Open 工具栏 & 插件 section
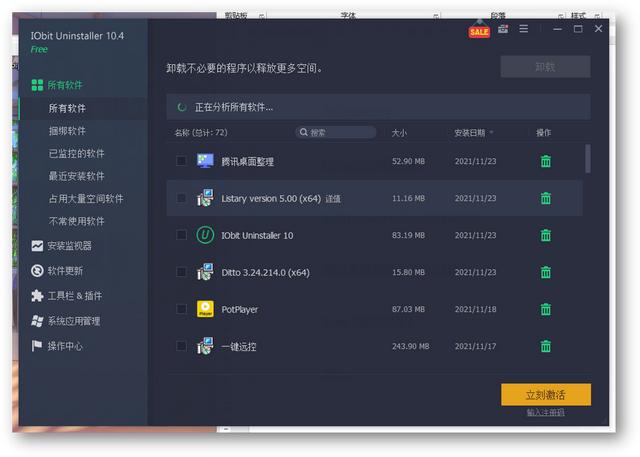This screenshot has width=640, height=457. [75, 296]
